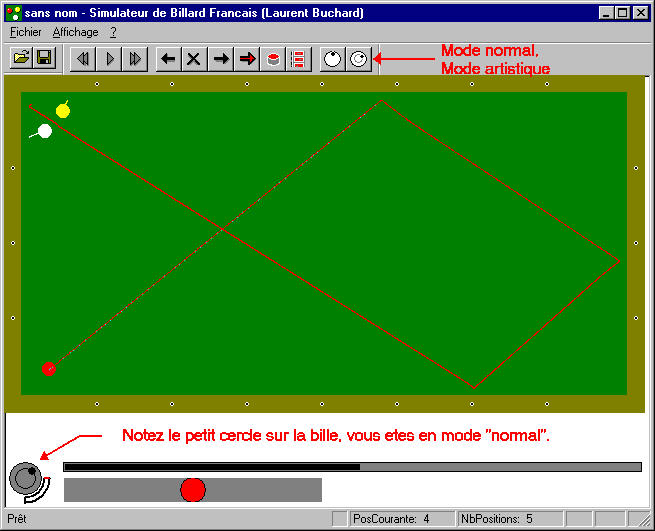
Task: Click the red list toolbar icon
Action: pos(297,59)
